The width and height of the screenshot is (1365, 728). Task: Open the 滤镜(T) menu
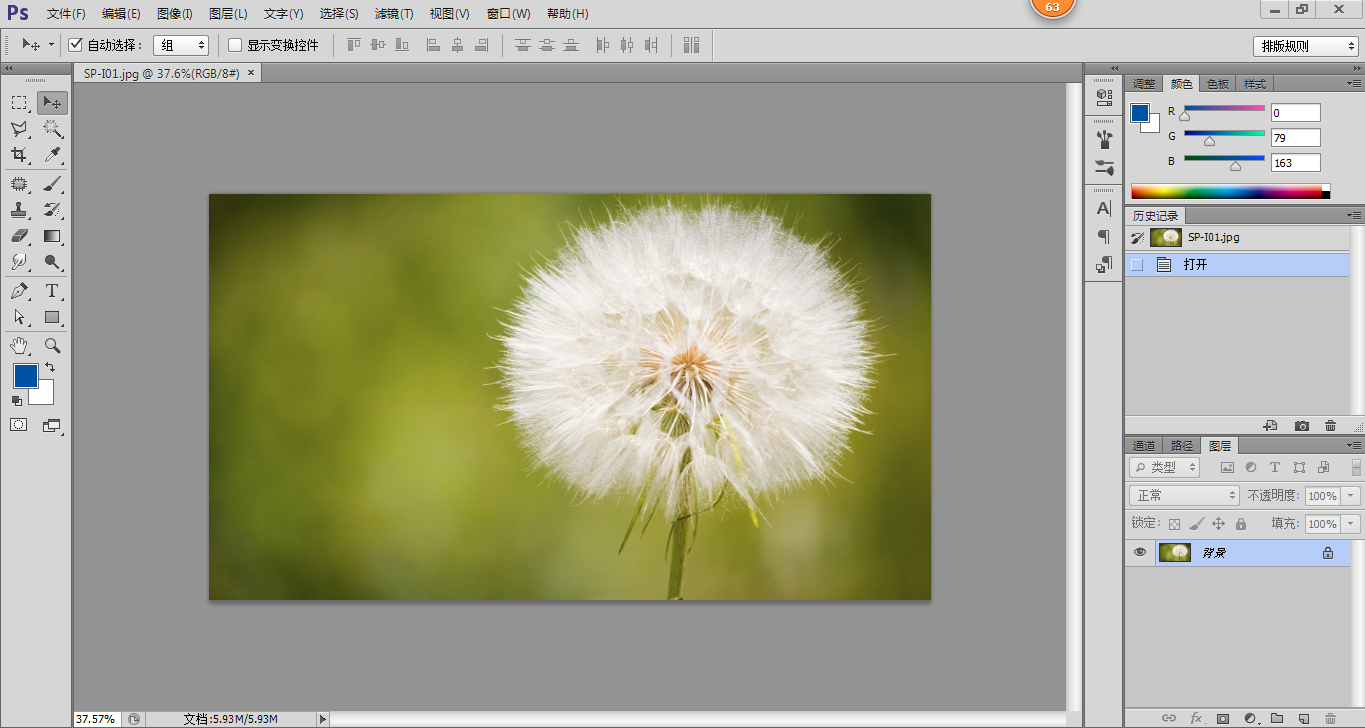click(x=394, y=14)
